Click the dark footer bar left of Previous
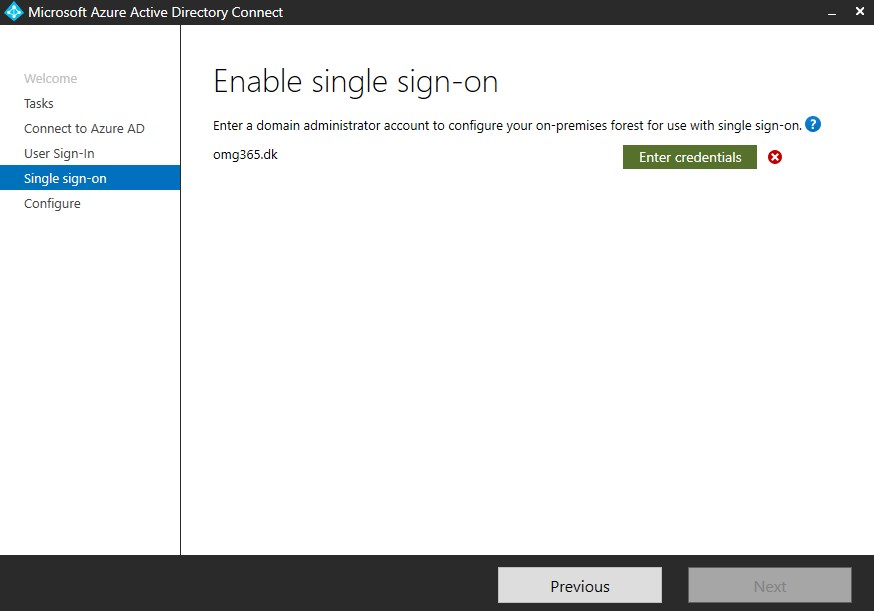This screenshot has width=874, height=611. pos(250,584)
